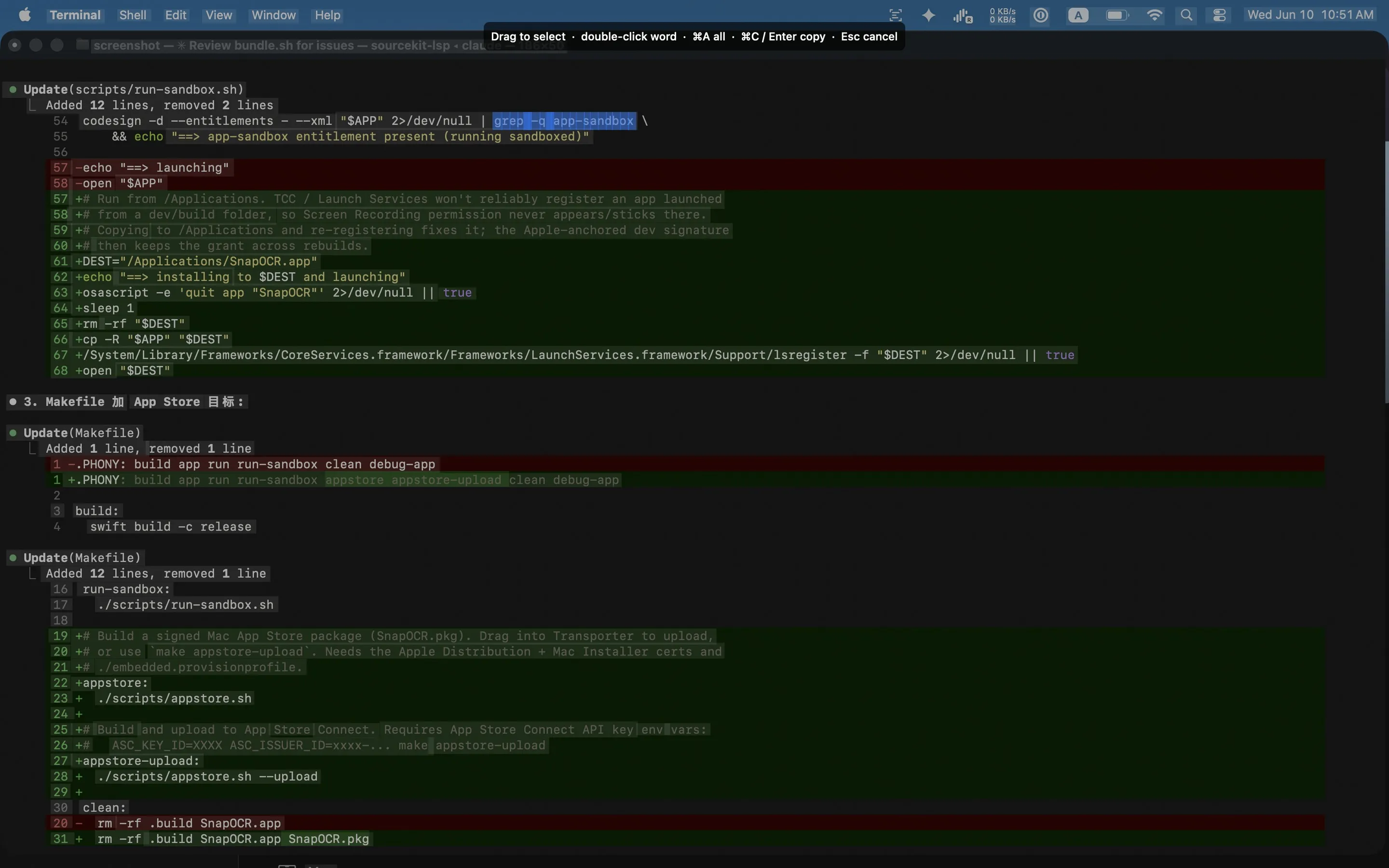Click added line open "$DEST"
This screenshot has width=1389, height=868.
[123, 371]
